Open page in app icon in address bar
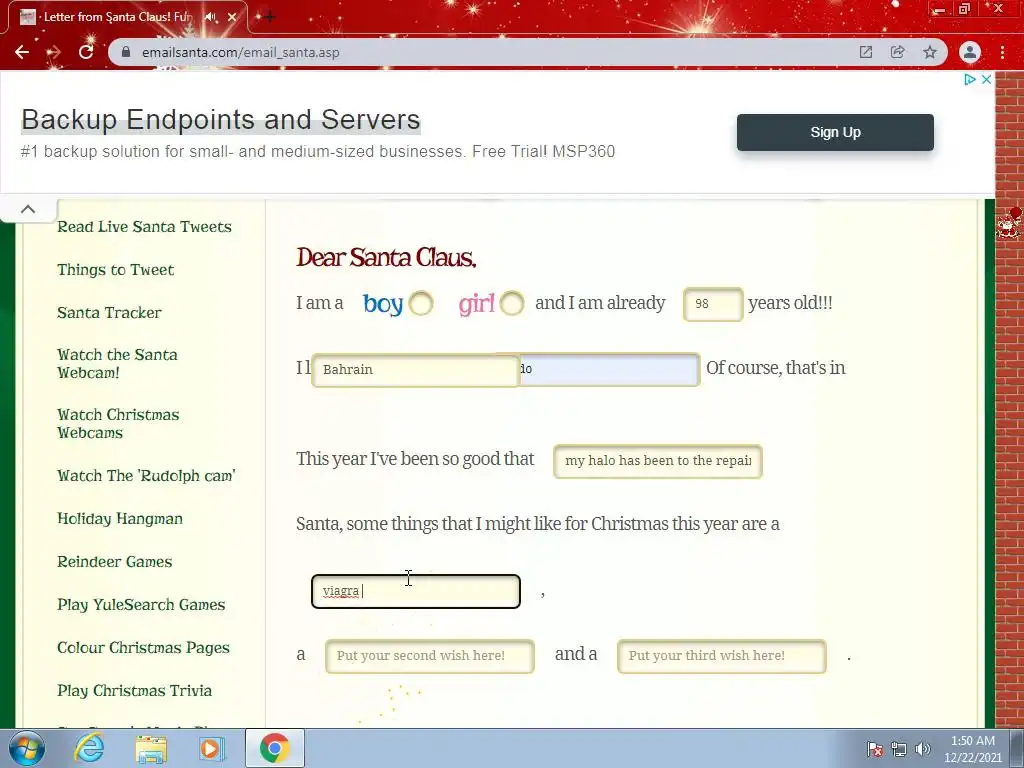 coord(866,52)
